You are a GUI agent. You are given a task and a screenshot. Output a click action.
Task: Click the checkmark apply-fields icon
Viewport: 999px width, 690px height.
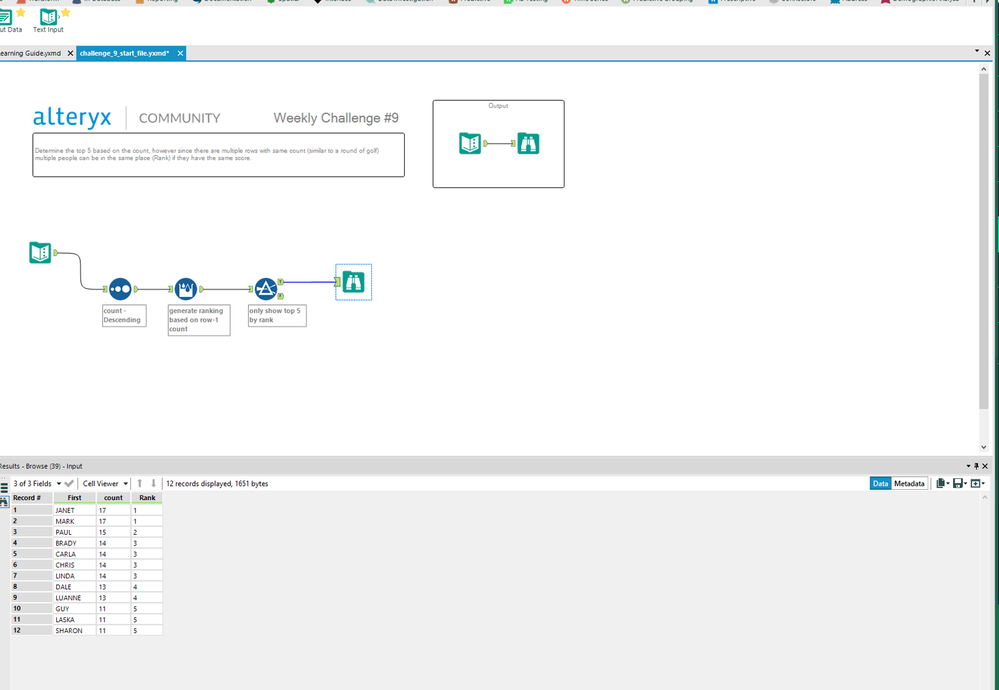click(x=69, y=484)
